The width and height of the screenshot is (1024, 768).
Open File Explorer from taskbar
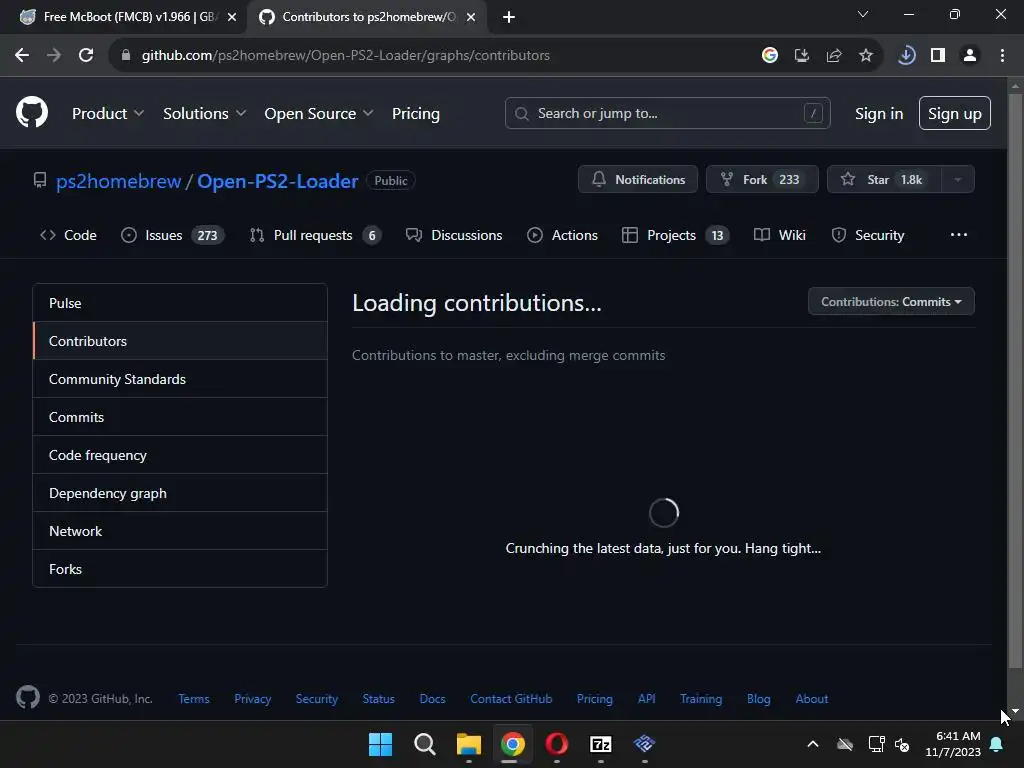tap(468, 744)
